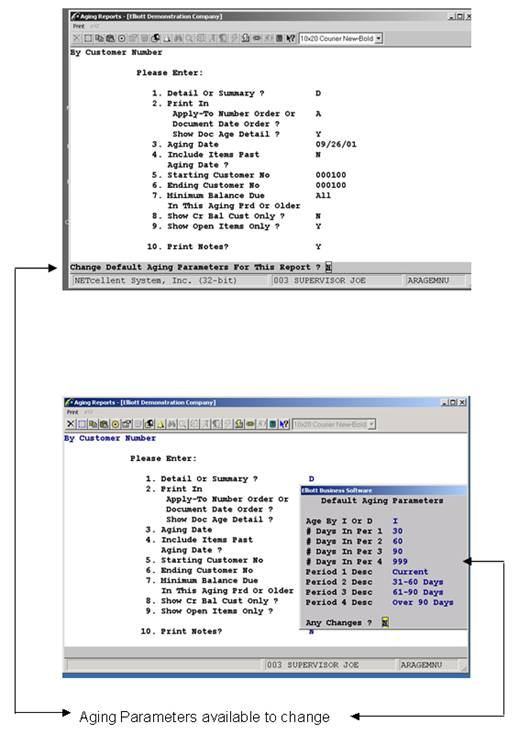Viewport: 519px width, 734px height.
Task: Click the Change Default Aging Parameters answer field
Action: click(x=328, y=267)
